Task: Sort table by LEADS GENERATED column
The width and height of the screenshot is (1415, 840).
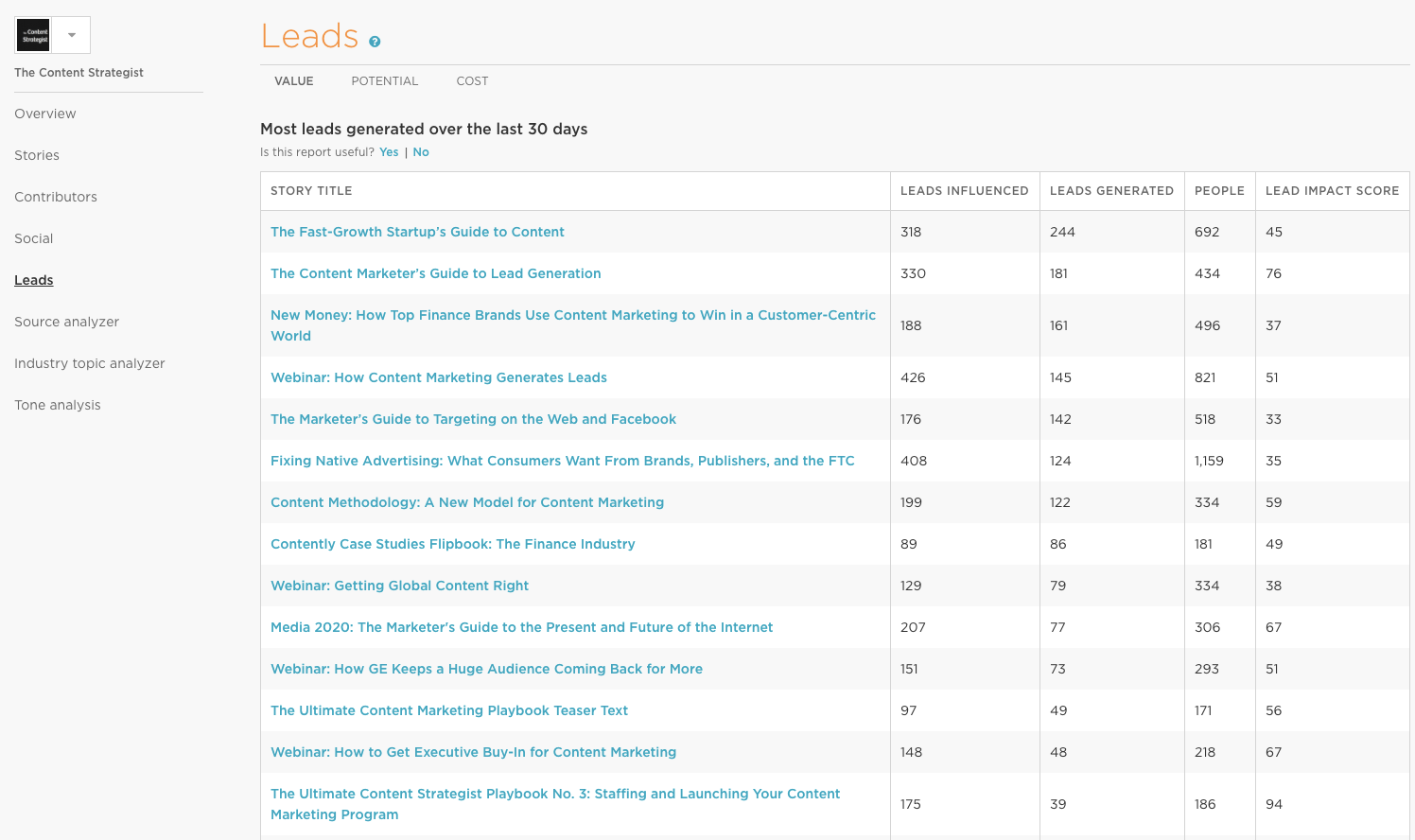Action: (1111, 190)
